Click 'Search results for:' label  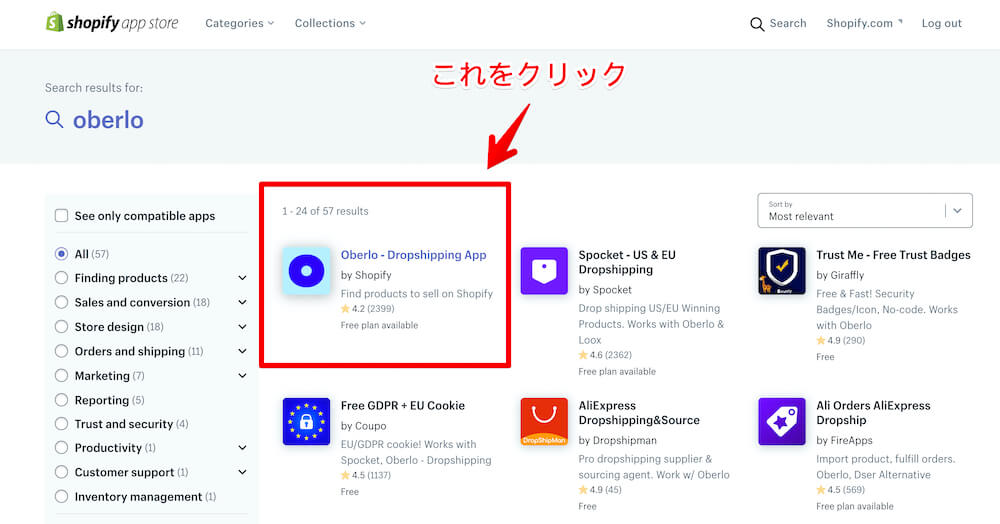tap(94, 88)
